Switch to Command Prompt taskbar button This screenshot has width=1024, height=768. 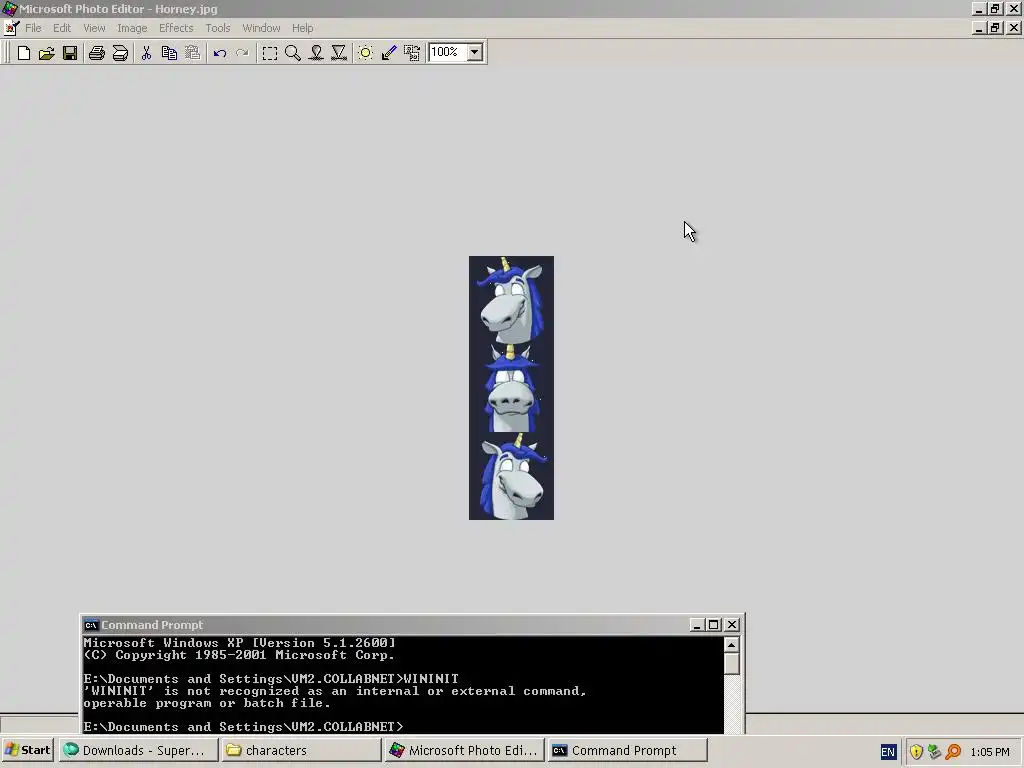pyautogui.click(x=628, y=750)
